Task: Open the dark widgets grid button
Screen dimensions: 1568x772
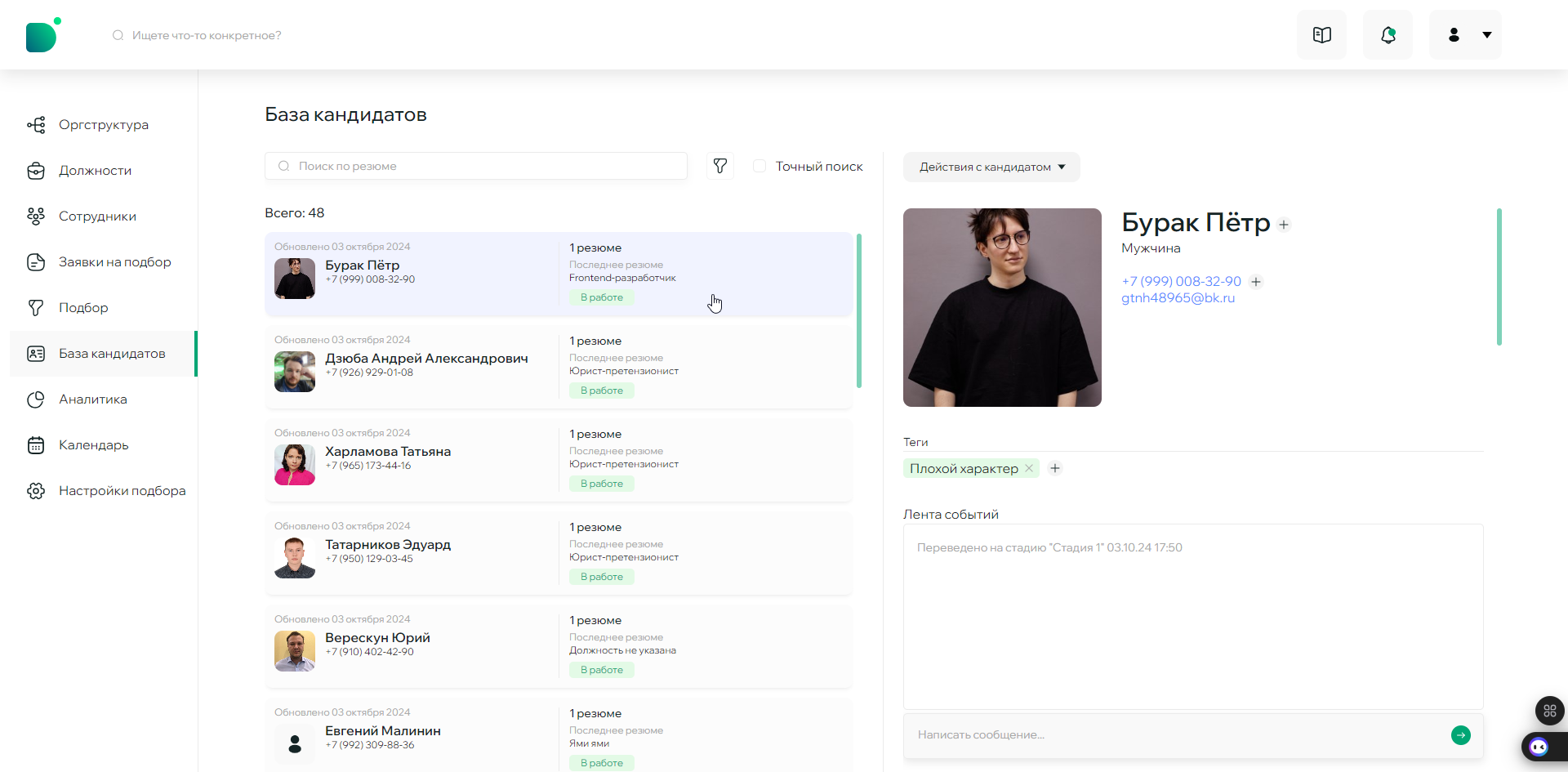Action: [1550, 711]
